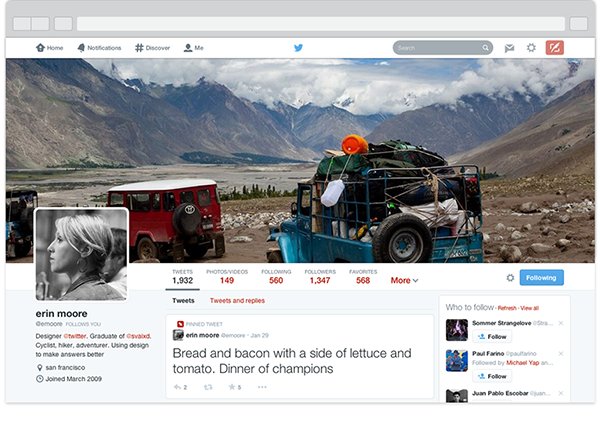Open Followers 1,347 stat
Viewport: 600px width, 423px height.
(320, 277)
